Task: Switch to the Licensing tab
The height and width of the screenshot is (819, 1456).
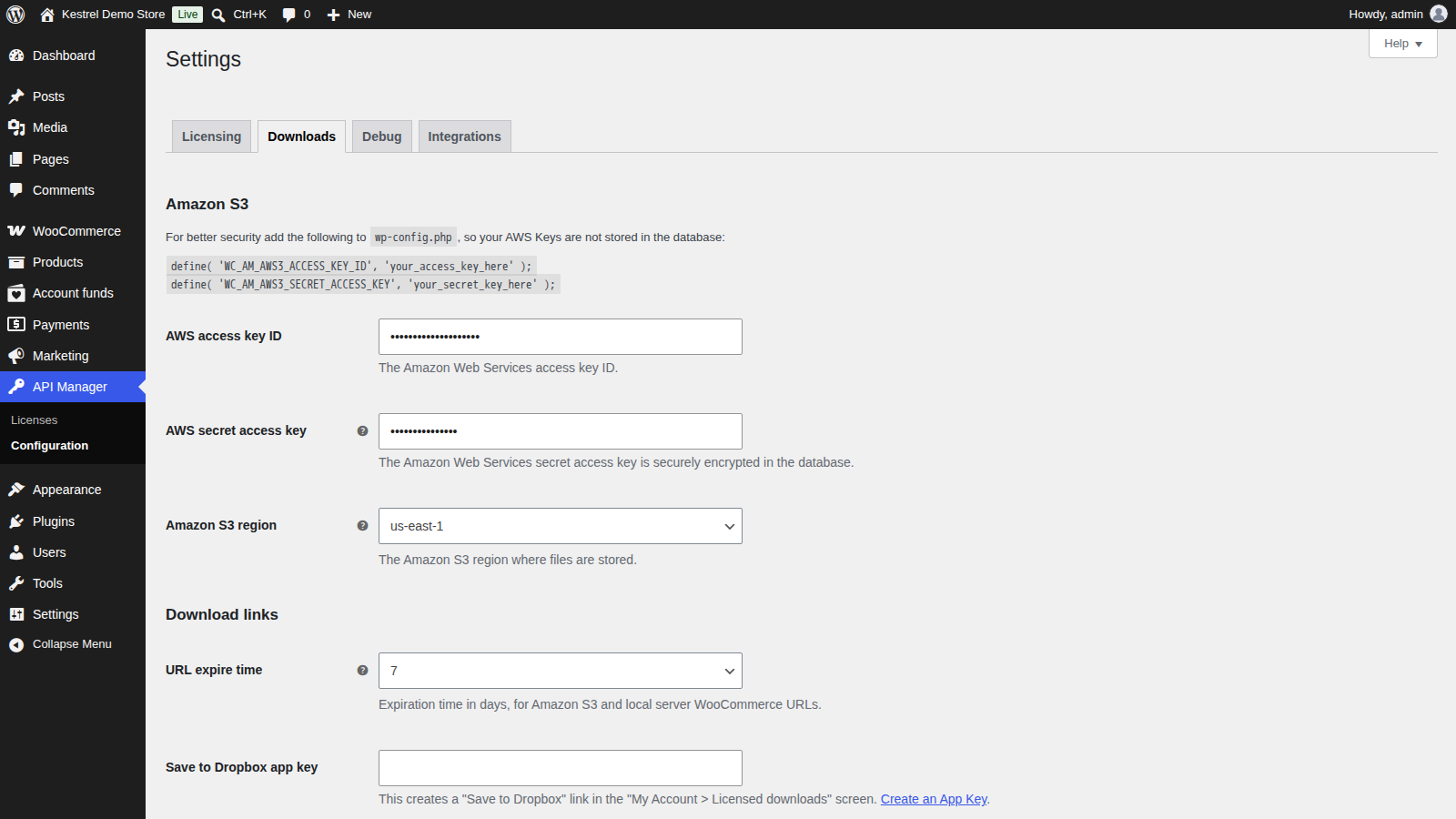Action: [211, 136]
